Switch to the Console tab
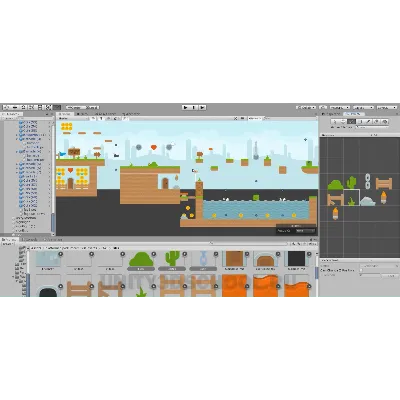Image resolution: width=400 pixels, height=400 pixels. point(29,240)
